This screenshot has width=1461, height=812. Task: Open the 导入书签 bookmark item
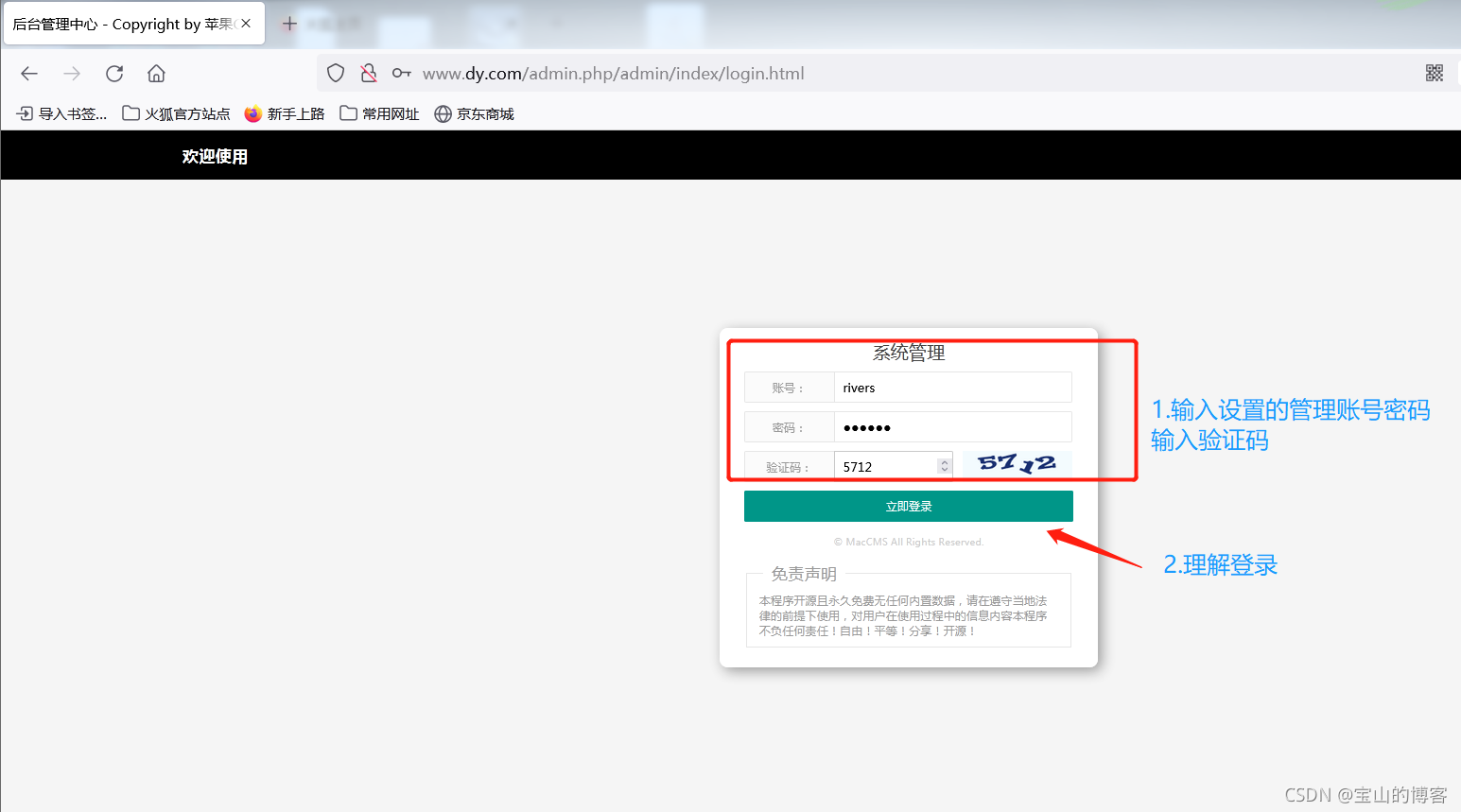(x=62, y=113)
